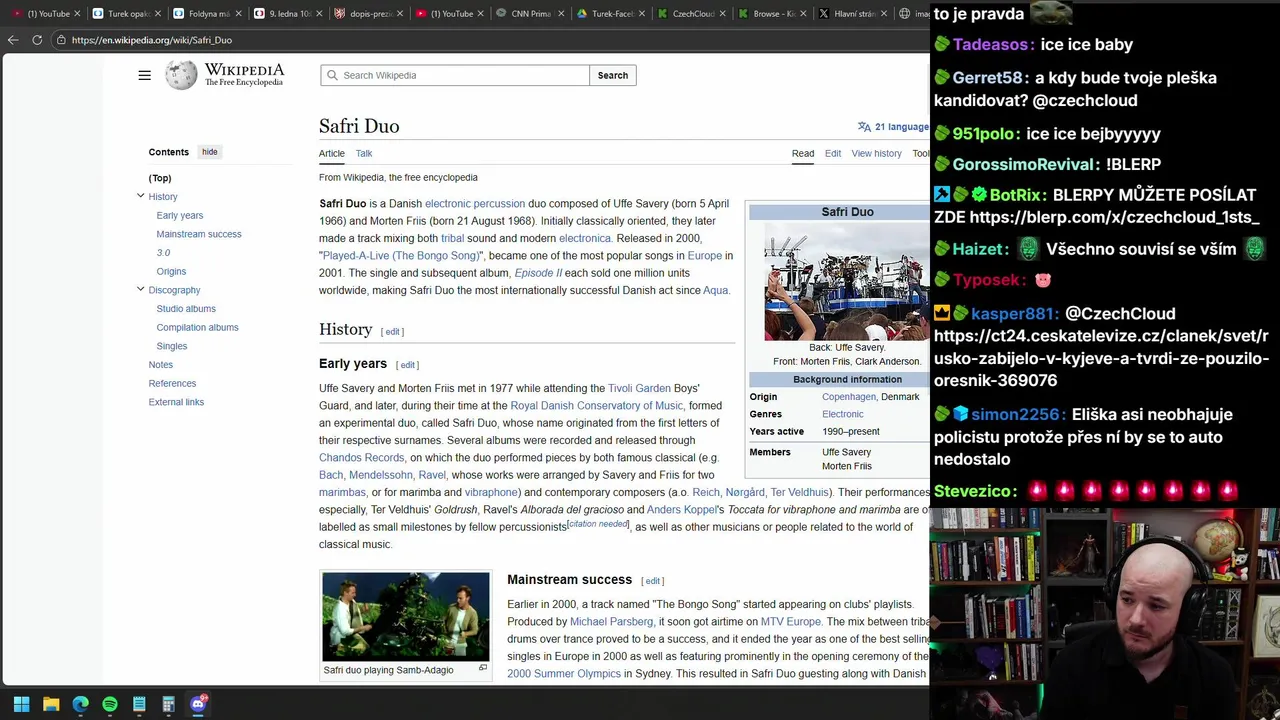
Task: Close the first YouTube tab
Action: point(77,14)
